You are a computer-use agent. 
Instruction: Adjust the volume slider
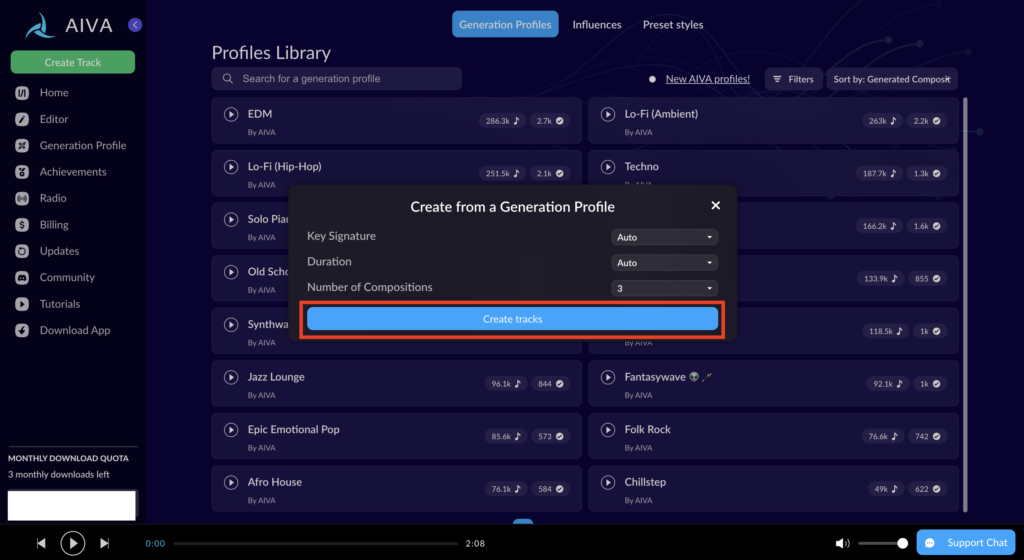[x=882, y=543]
